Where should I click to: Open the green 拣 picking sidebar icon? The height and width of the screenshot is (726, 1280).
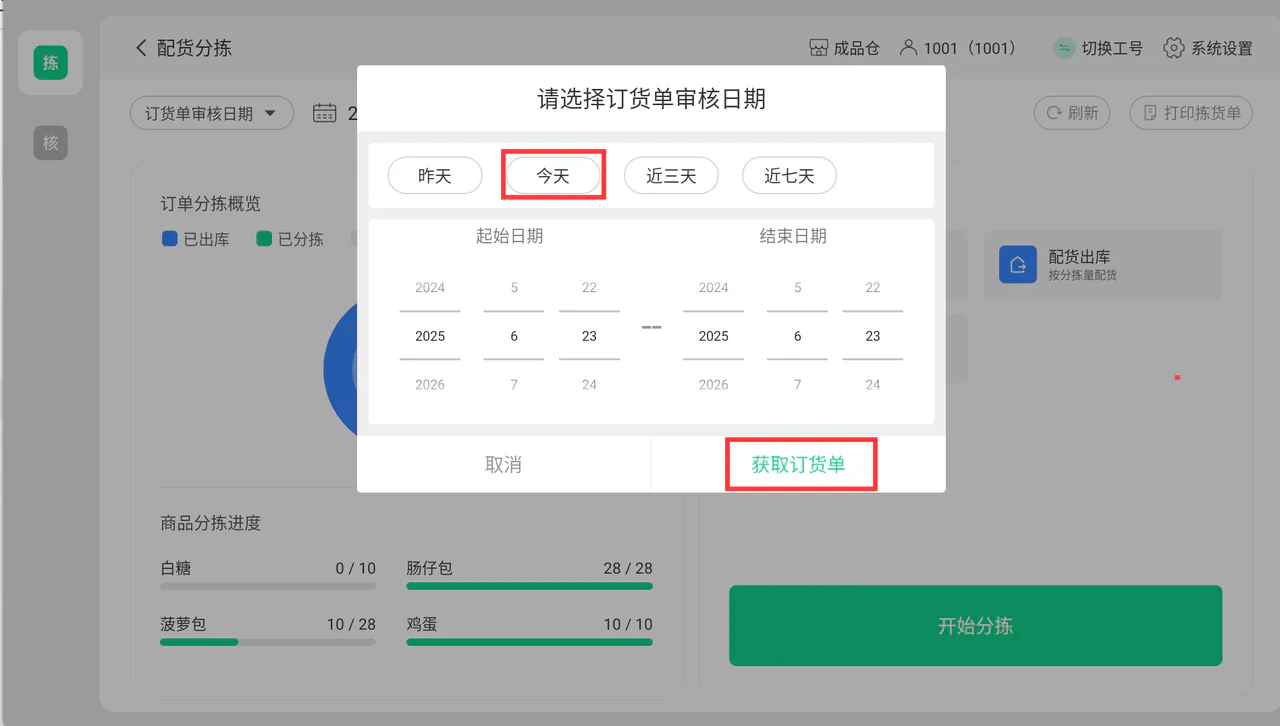click(x=50, y=63)
